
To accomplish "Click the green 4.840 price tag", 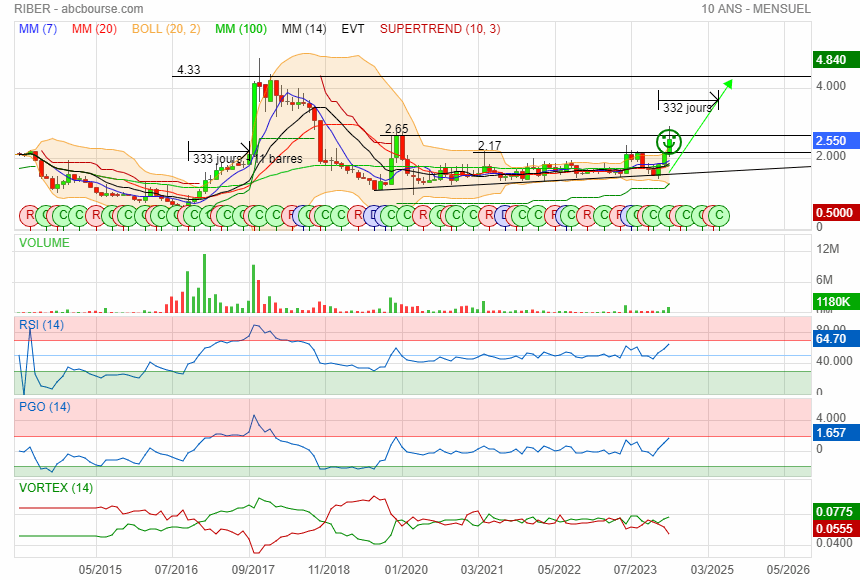I will click(836, 60).
